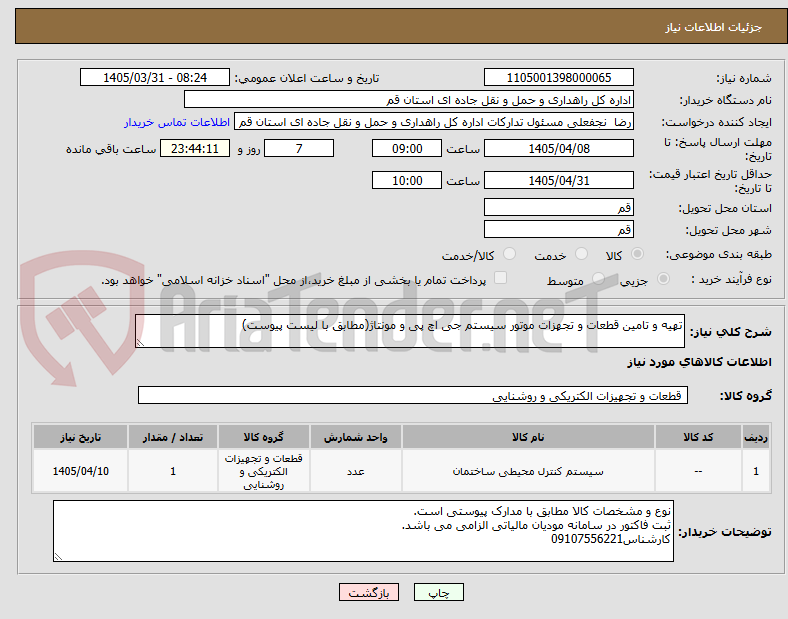788x619 pixels.
Task: Click the نام کالا column header
Action: tap(528, 437)
